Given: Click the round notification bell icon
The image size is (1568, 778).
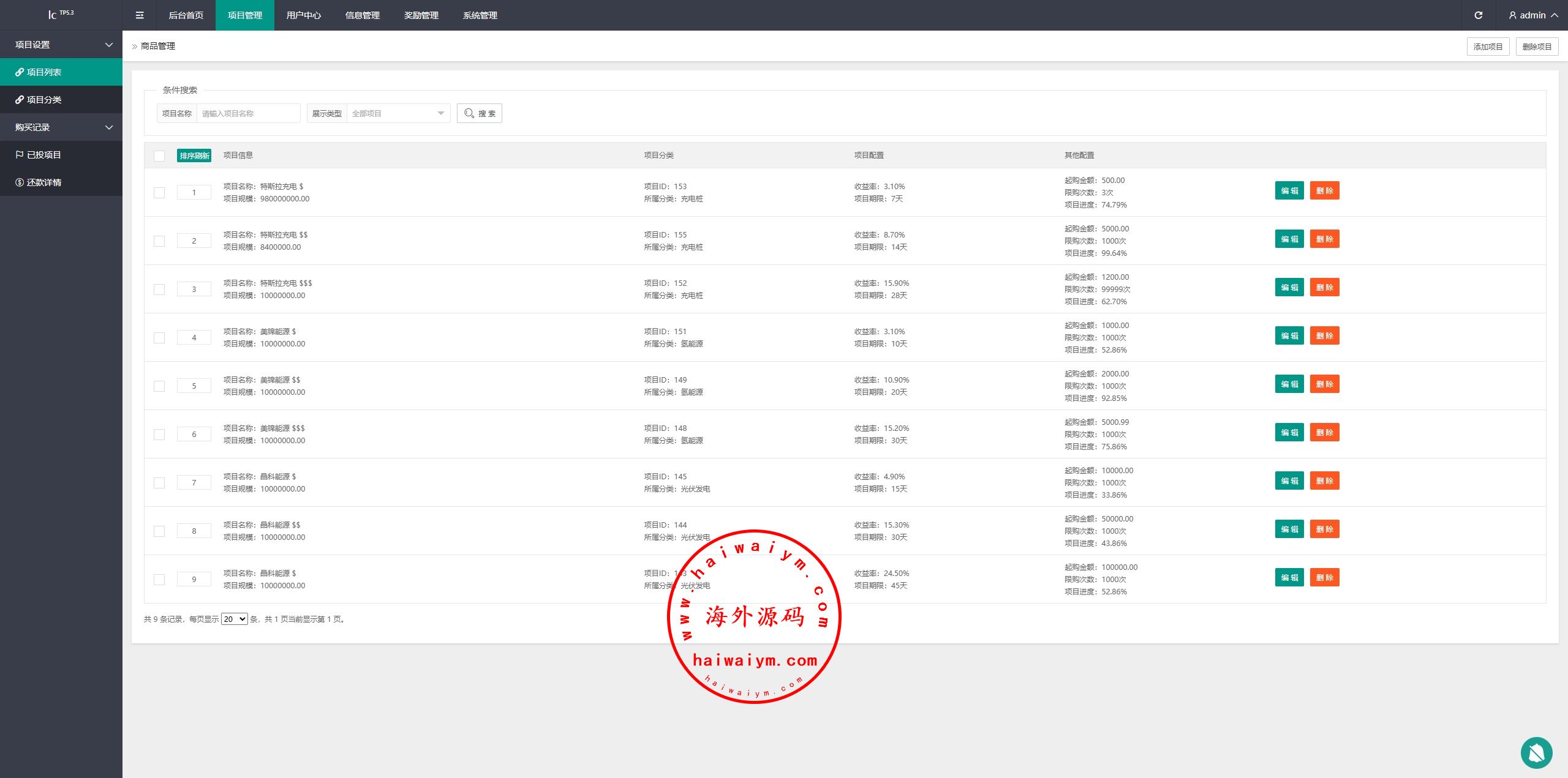Looking at the screenshot, I should [x=1536, y=752].
